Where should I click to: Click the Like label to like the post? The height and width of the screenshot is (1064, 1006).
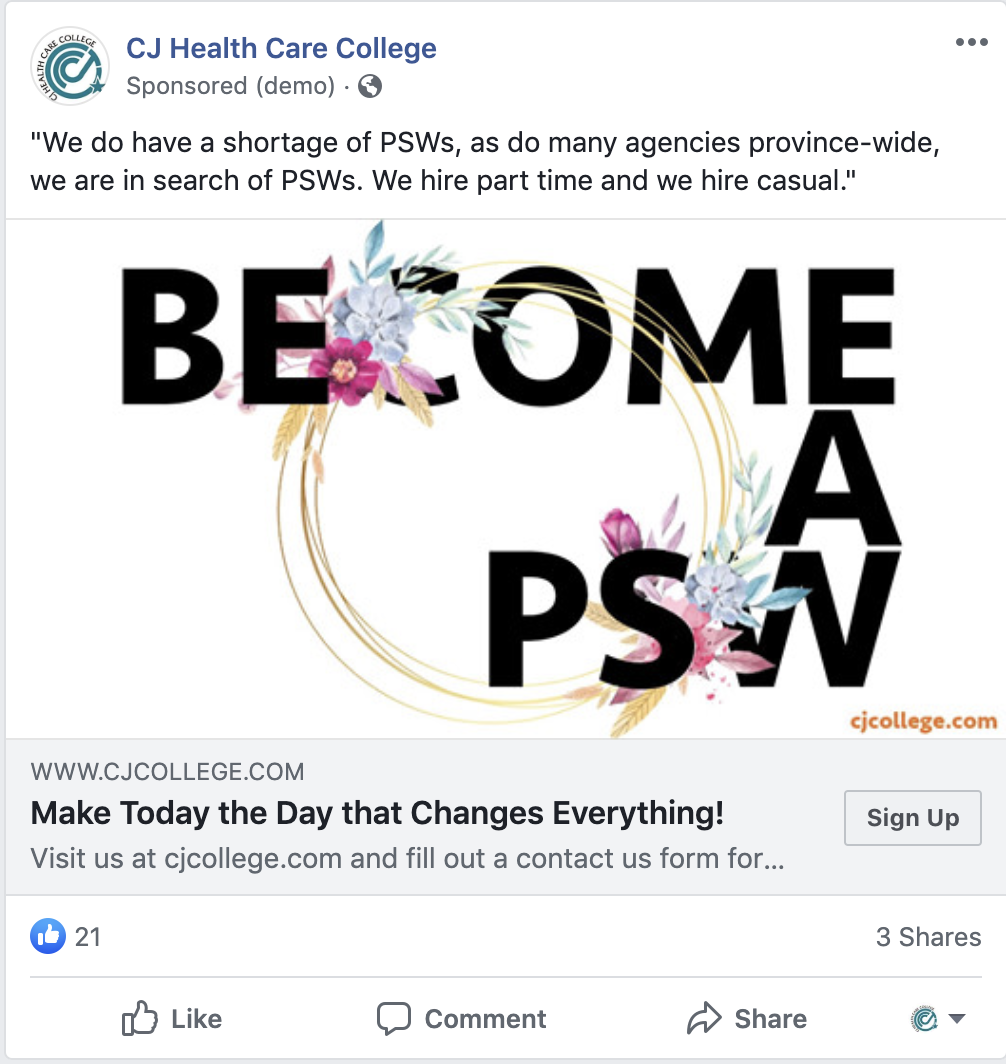click(196, 1019)
